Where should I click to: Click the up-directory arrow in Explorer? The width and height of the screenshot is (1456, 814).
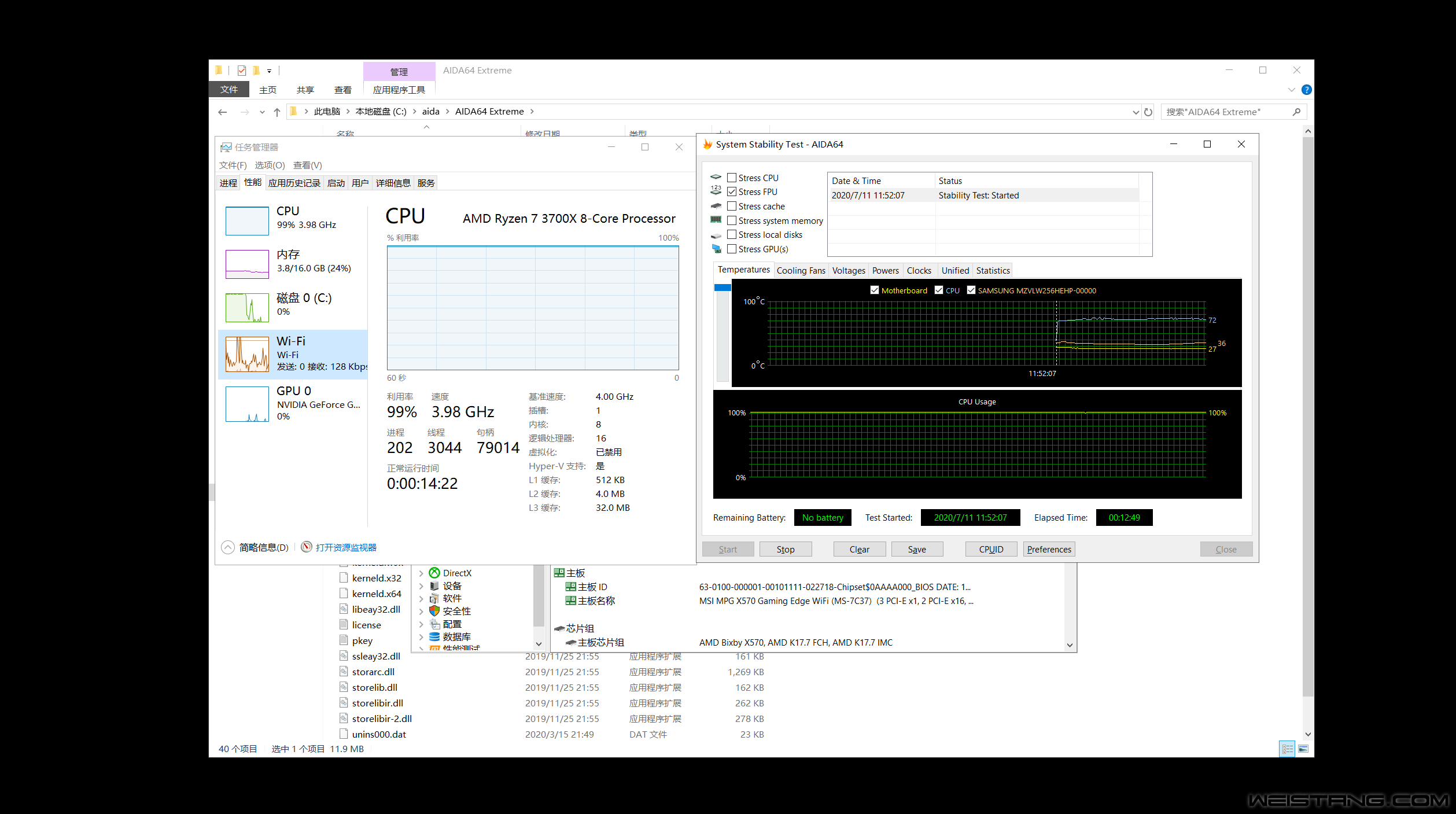pos(277,112)
